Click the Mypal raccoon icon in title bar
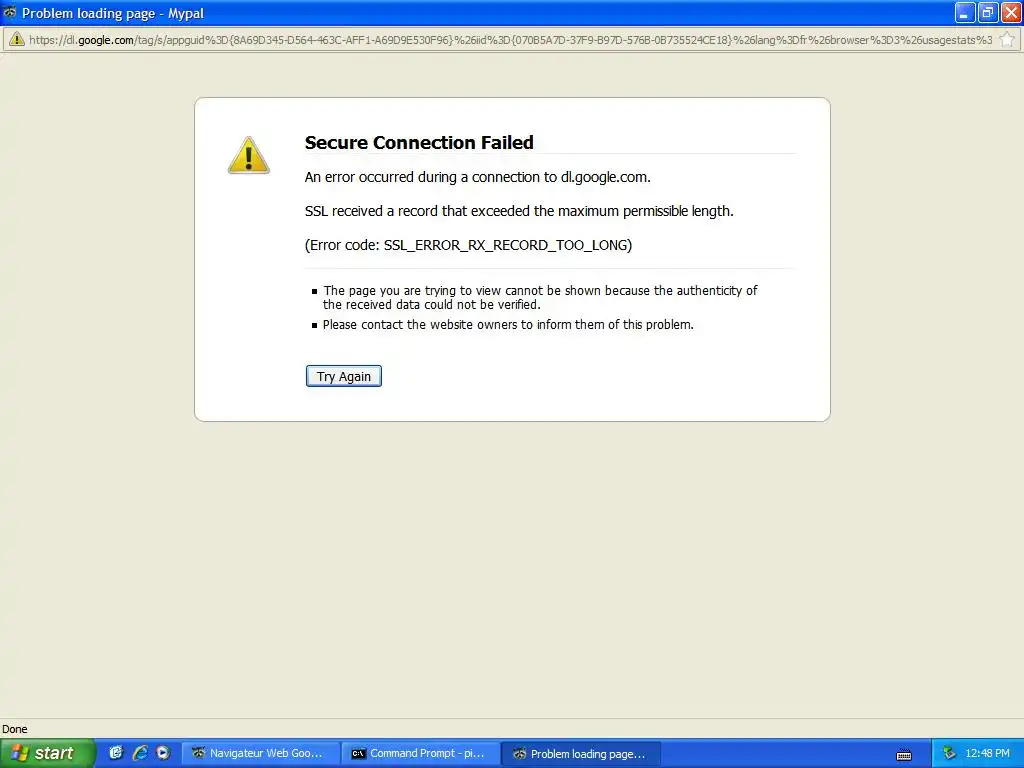The image size is (1024, 768). [10, 12]
